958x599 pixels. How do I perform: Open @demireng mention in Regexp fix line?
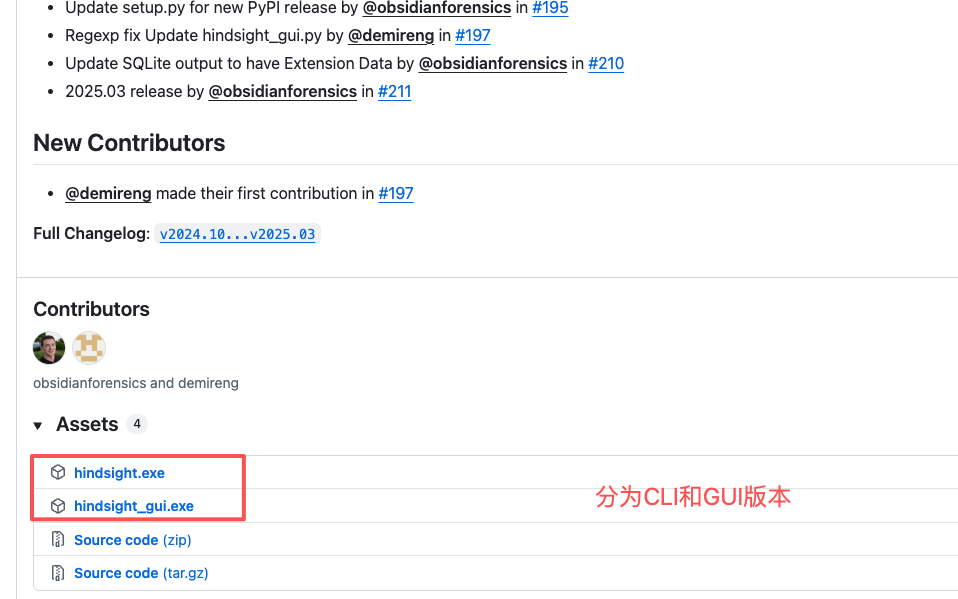coord(391,35)
